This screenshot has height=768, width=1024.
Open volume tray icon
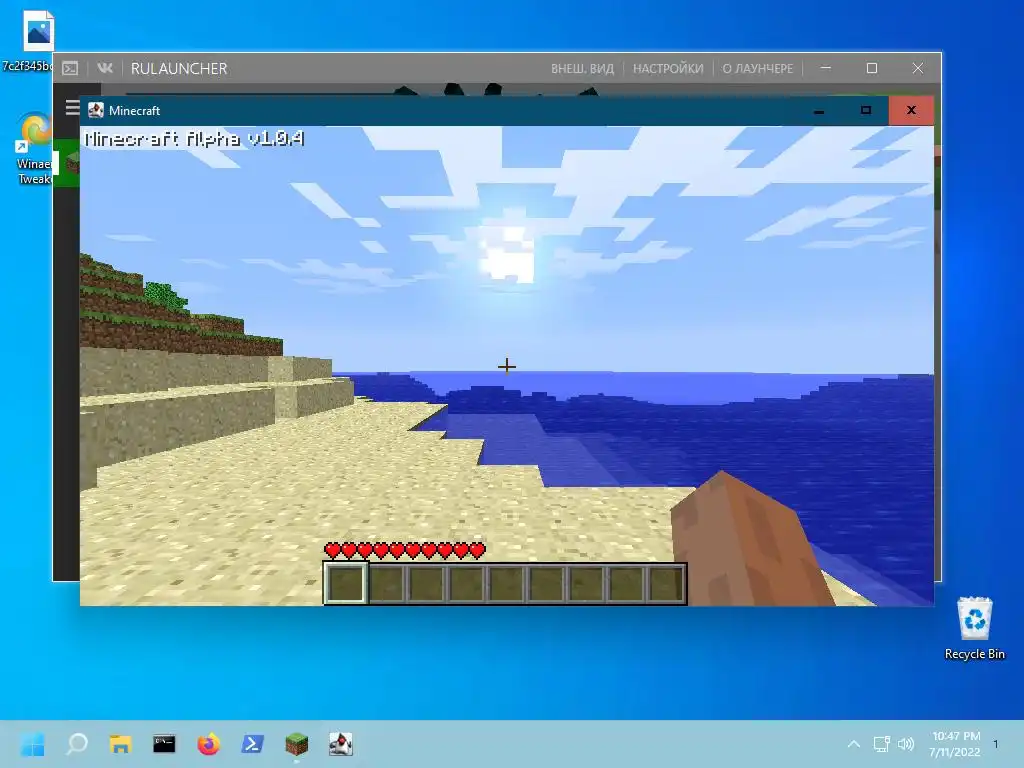pyautogui.click(x=906, y=744)
